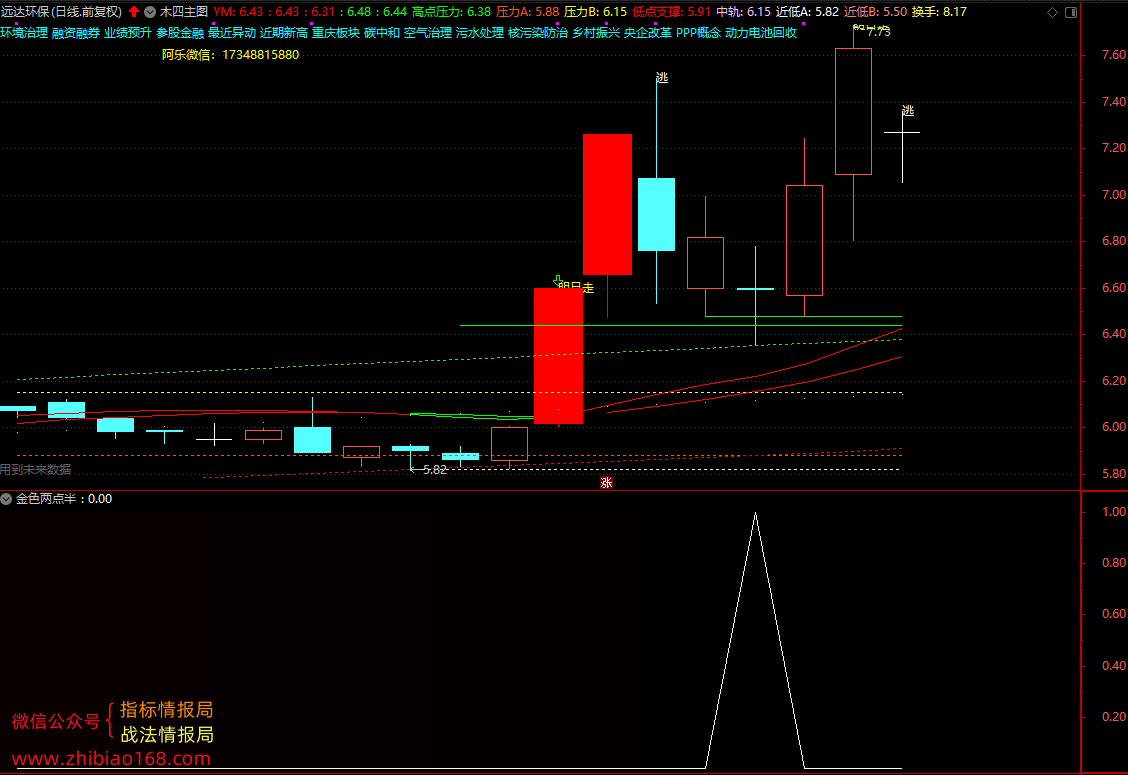
Task: Select the PPP概念 tag
Action: click(x=698, y=33)
